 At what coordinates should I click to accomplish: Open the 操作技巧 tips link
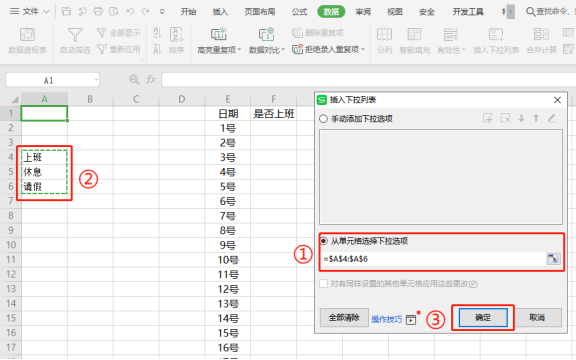click(x=386, y=319)
